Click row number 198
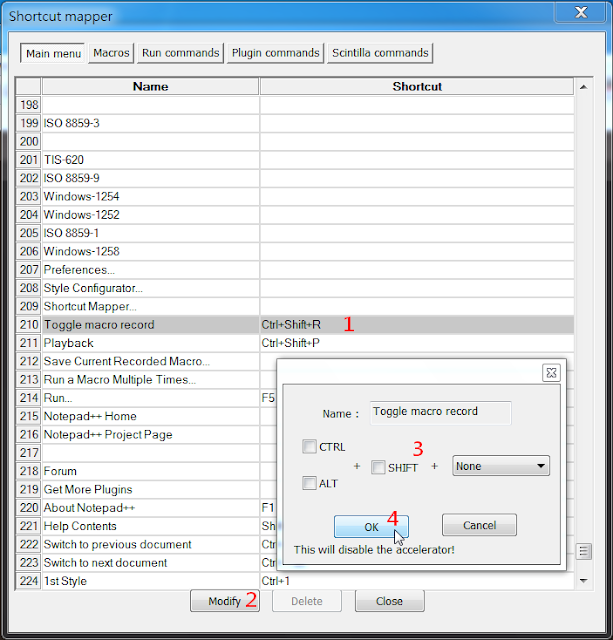613x640 pixels. pyautogui.click(x=29, y=105)
